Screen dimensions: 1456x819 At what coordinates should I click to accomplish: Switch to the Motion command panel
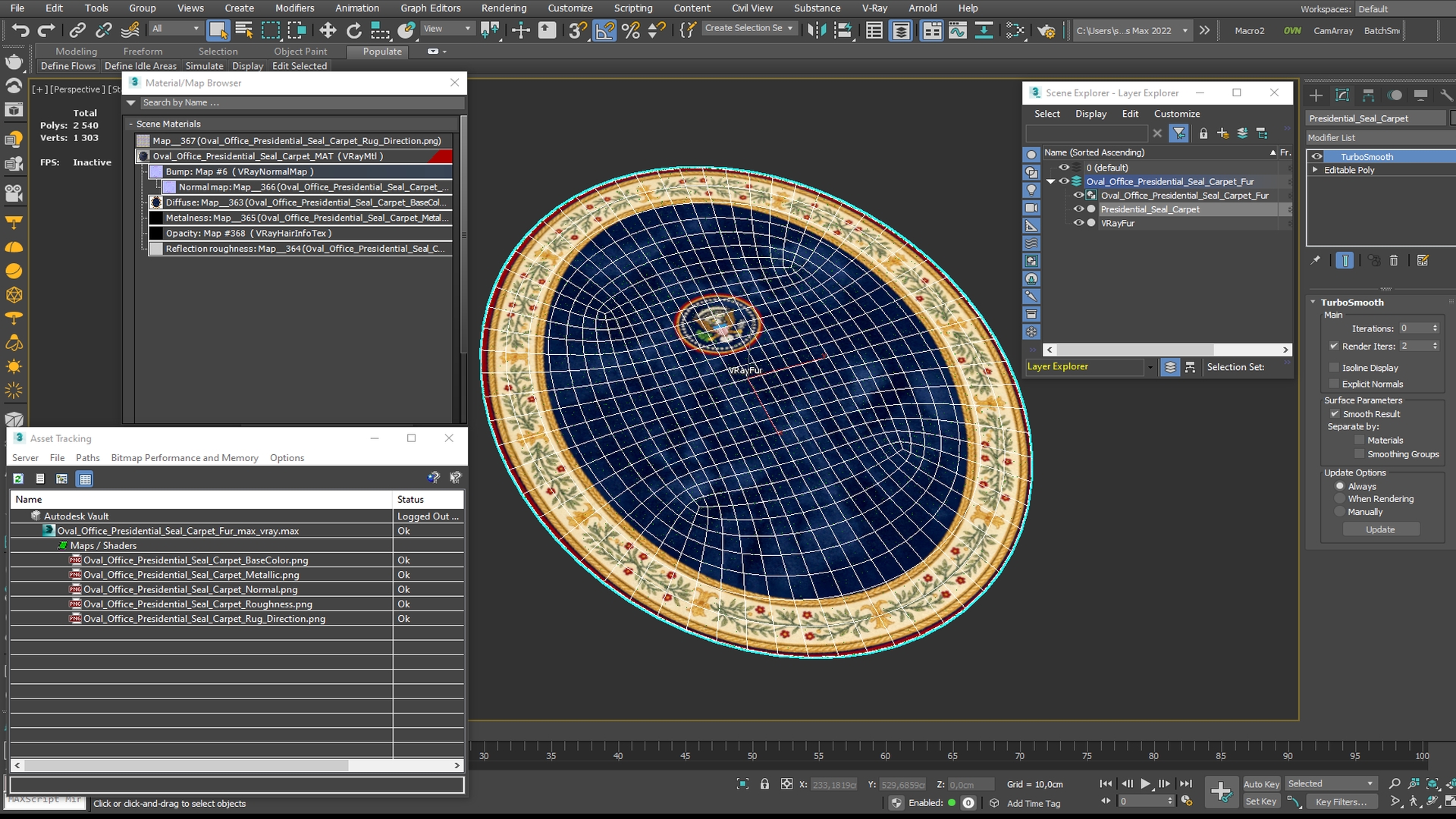(x=1395, y=95)
